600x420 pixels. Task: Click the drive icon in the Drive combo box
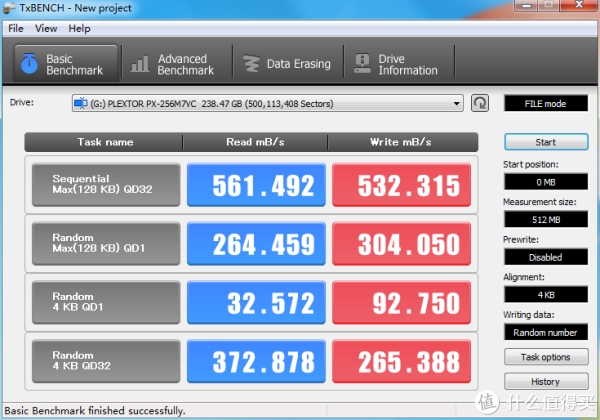(x=81, y=103)
